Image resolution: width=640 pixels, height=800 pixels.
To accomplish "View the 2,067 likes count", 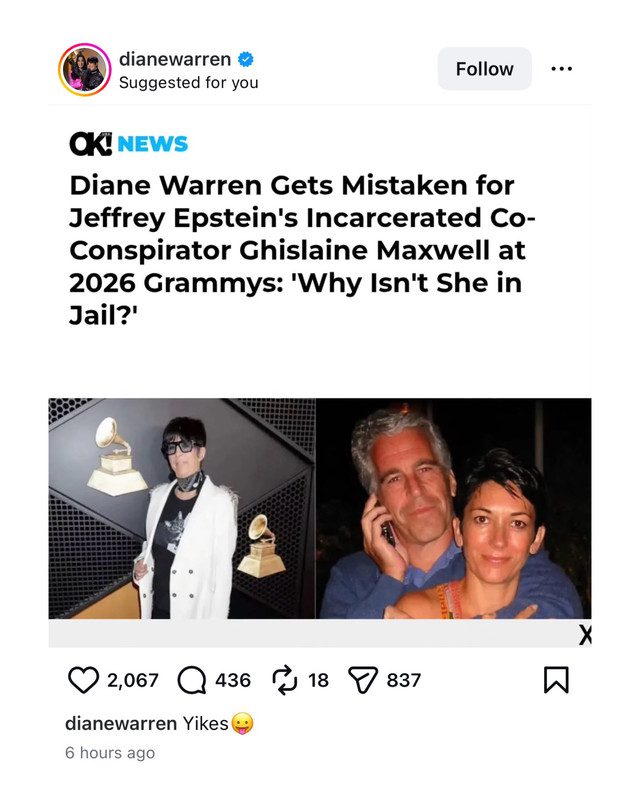I will click(x=133, y=680).
